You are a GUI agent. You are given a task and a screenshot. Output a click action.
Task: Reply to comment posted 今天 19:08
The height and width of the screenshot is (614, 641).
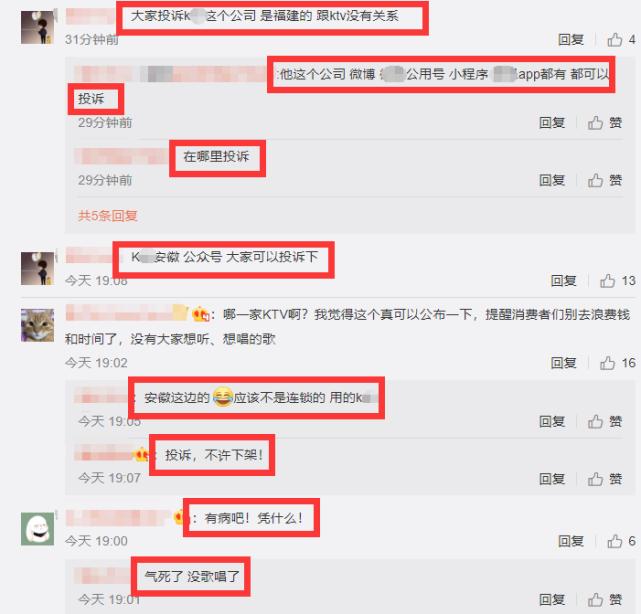pos(563,281)
